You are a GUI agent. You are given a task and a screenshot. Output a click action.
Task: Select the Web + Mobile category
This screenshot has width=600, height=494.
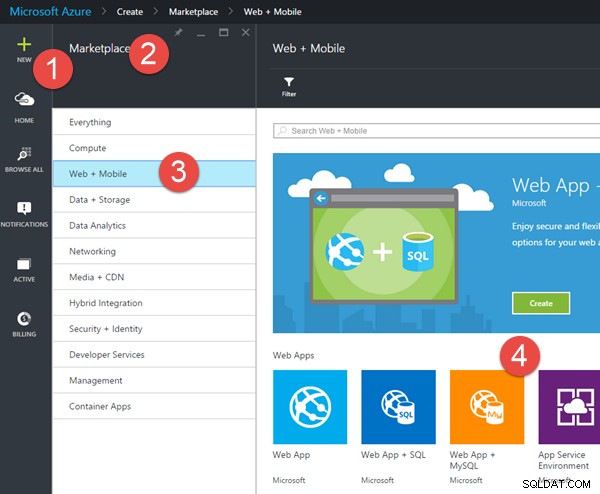[154, 174]
